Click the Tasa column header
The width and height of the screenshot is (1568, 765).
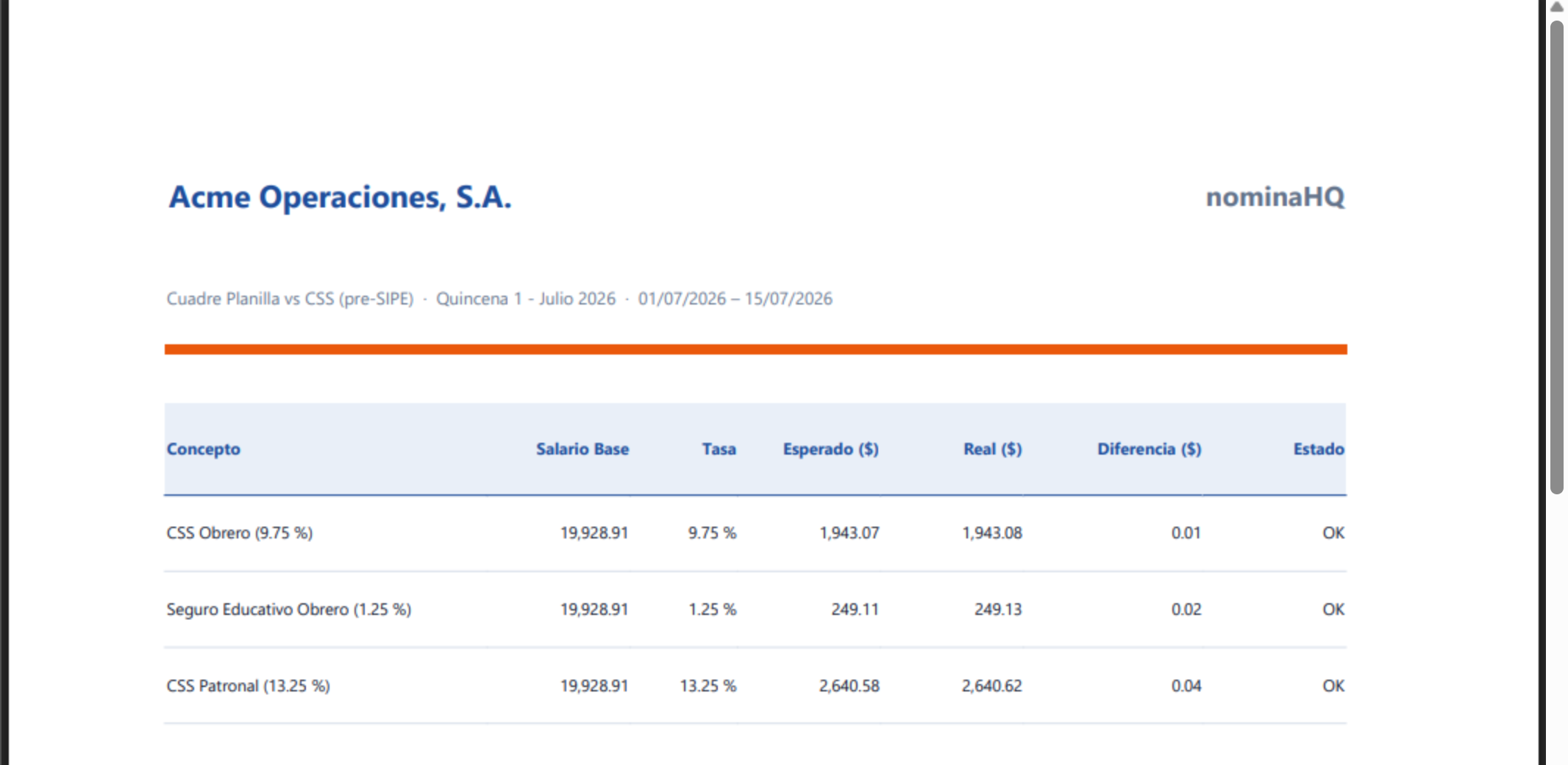click(719, 449)
